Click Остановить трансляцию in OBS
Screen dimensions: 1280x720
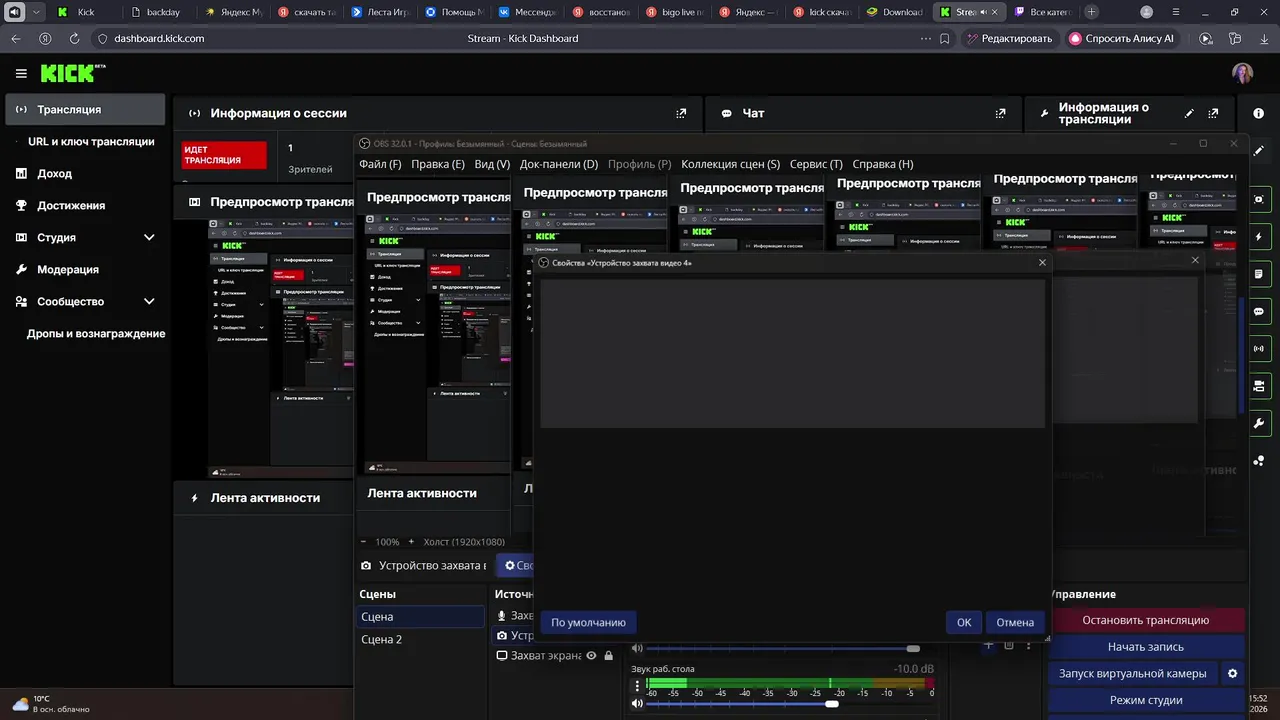[1146, 620]
